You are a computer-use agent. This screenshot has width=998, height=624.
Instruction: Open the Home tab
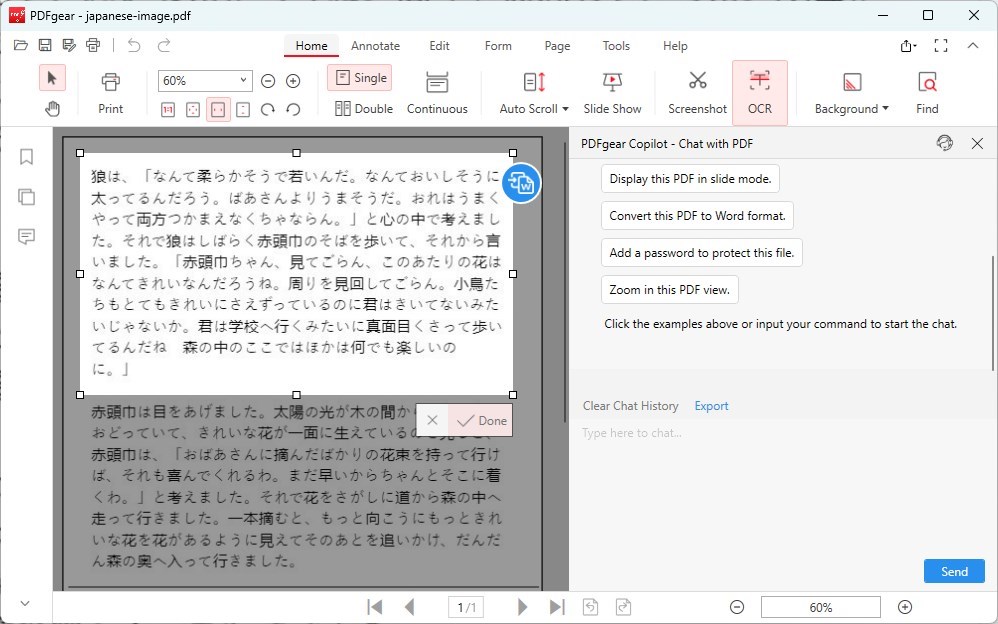click(311, 46)
